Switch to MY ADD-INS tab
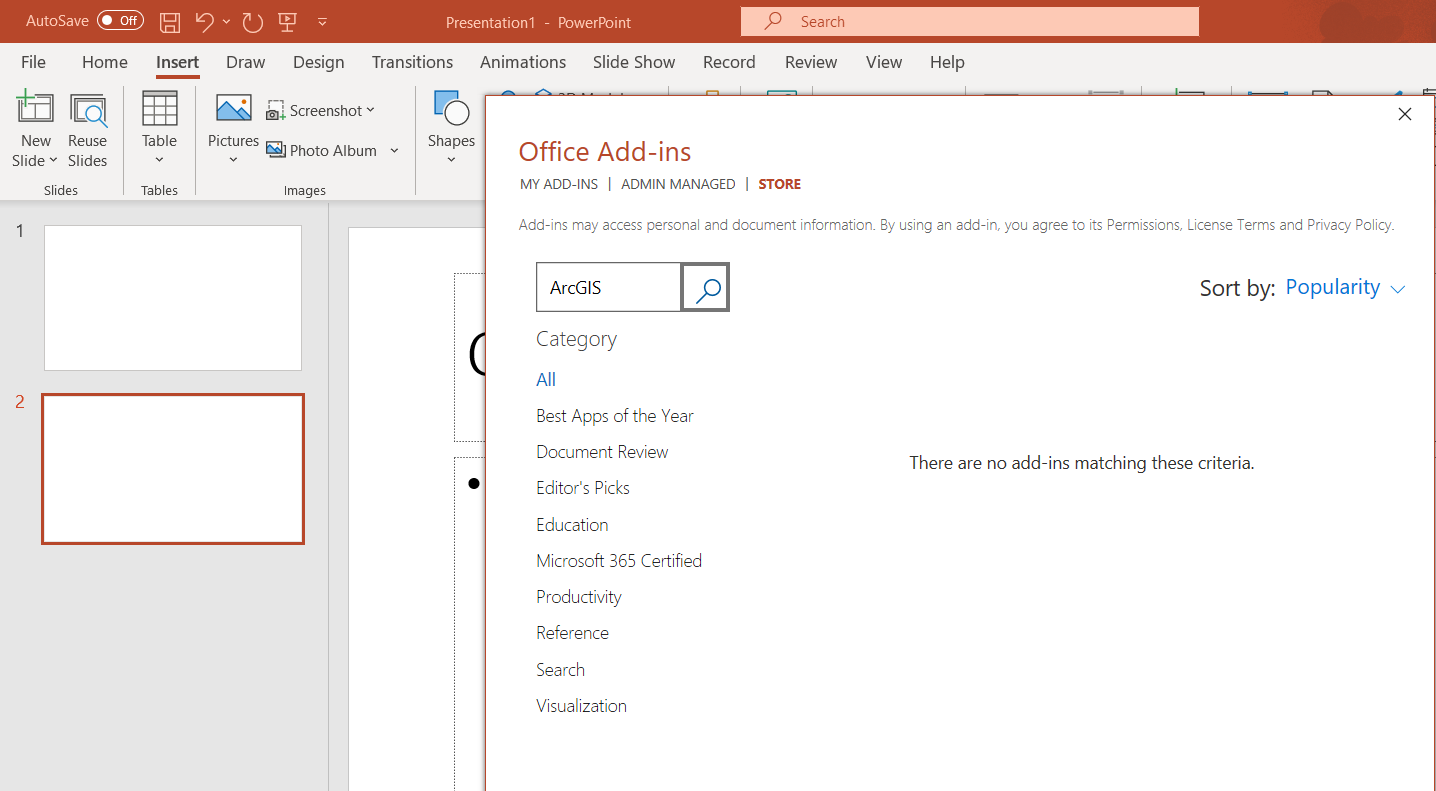Image resolution: width=1436 pixels, height=791 pixels. pyautogui.click(x=559, y=184)
